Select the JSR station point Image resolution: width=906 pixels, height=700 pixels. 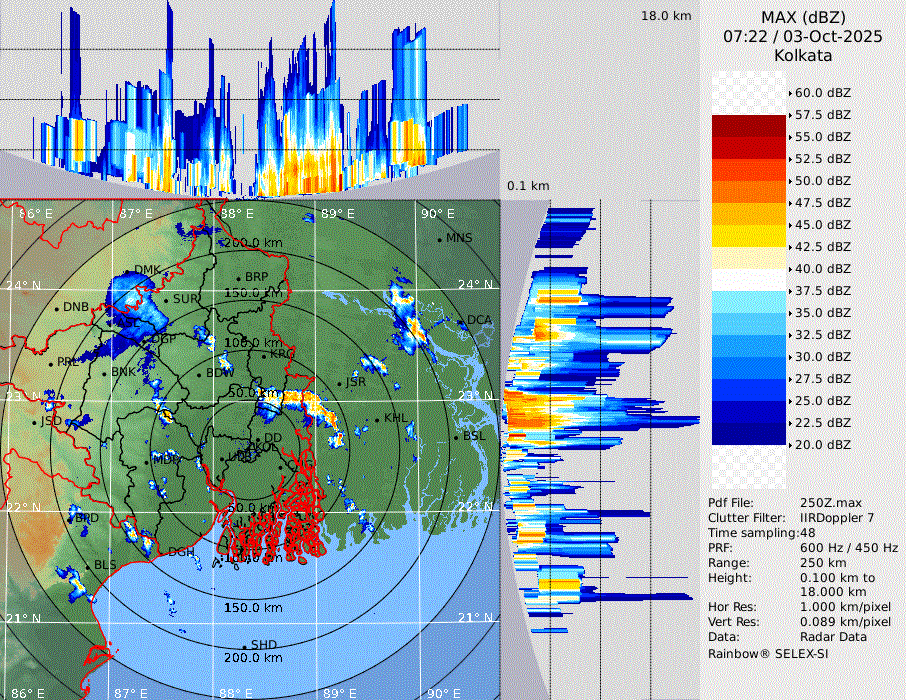(x=339, y=383)
